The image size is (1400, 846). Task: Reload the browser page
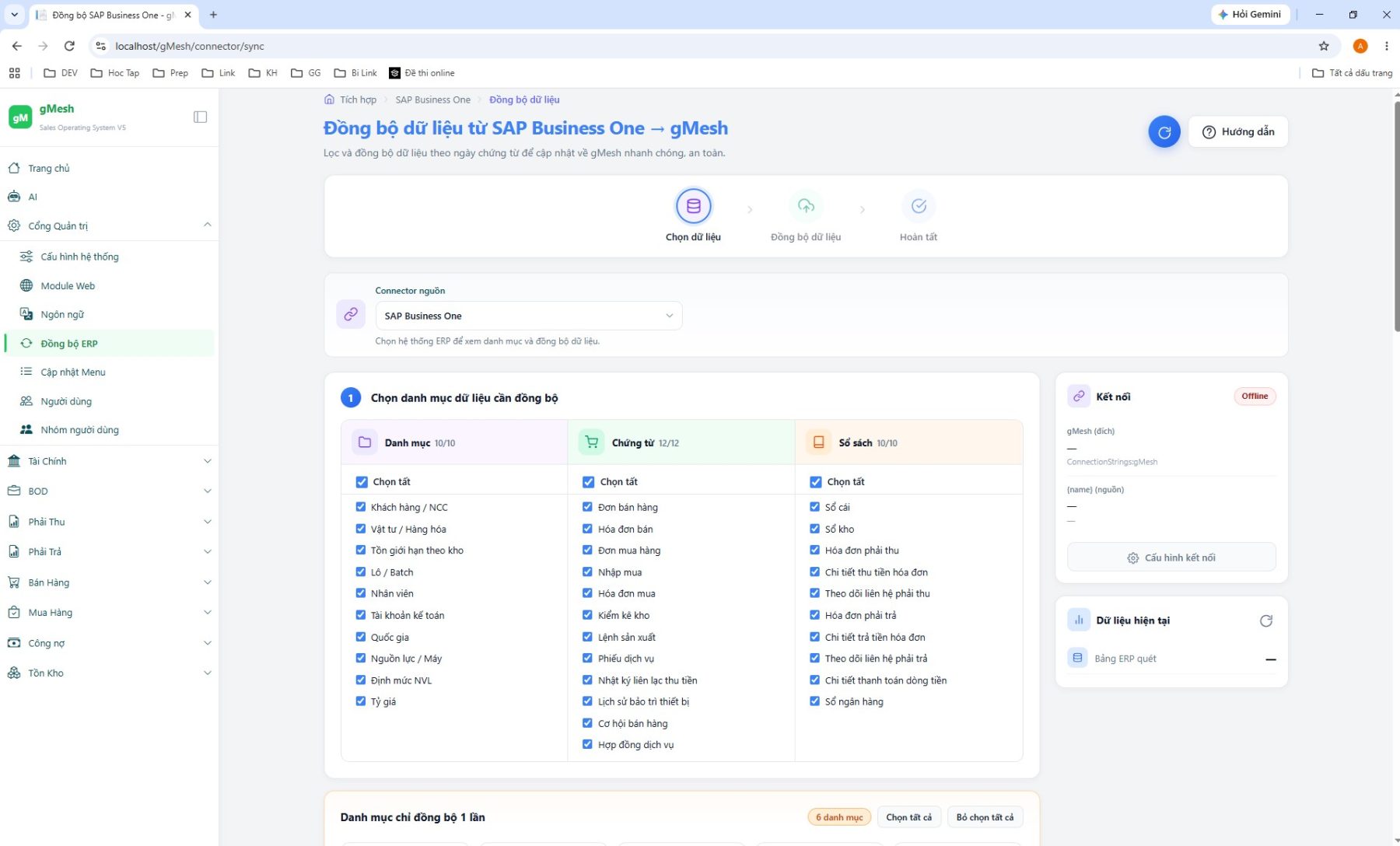point(69,47)
